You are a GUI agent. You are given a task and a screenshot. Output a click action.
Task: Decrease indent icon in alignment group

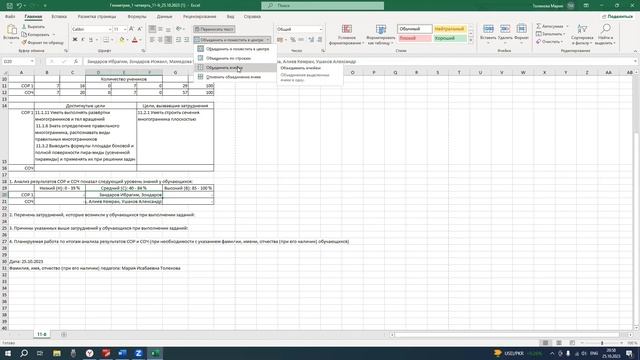click(178, 40)
